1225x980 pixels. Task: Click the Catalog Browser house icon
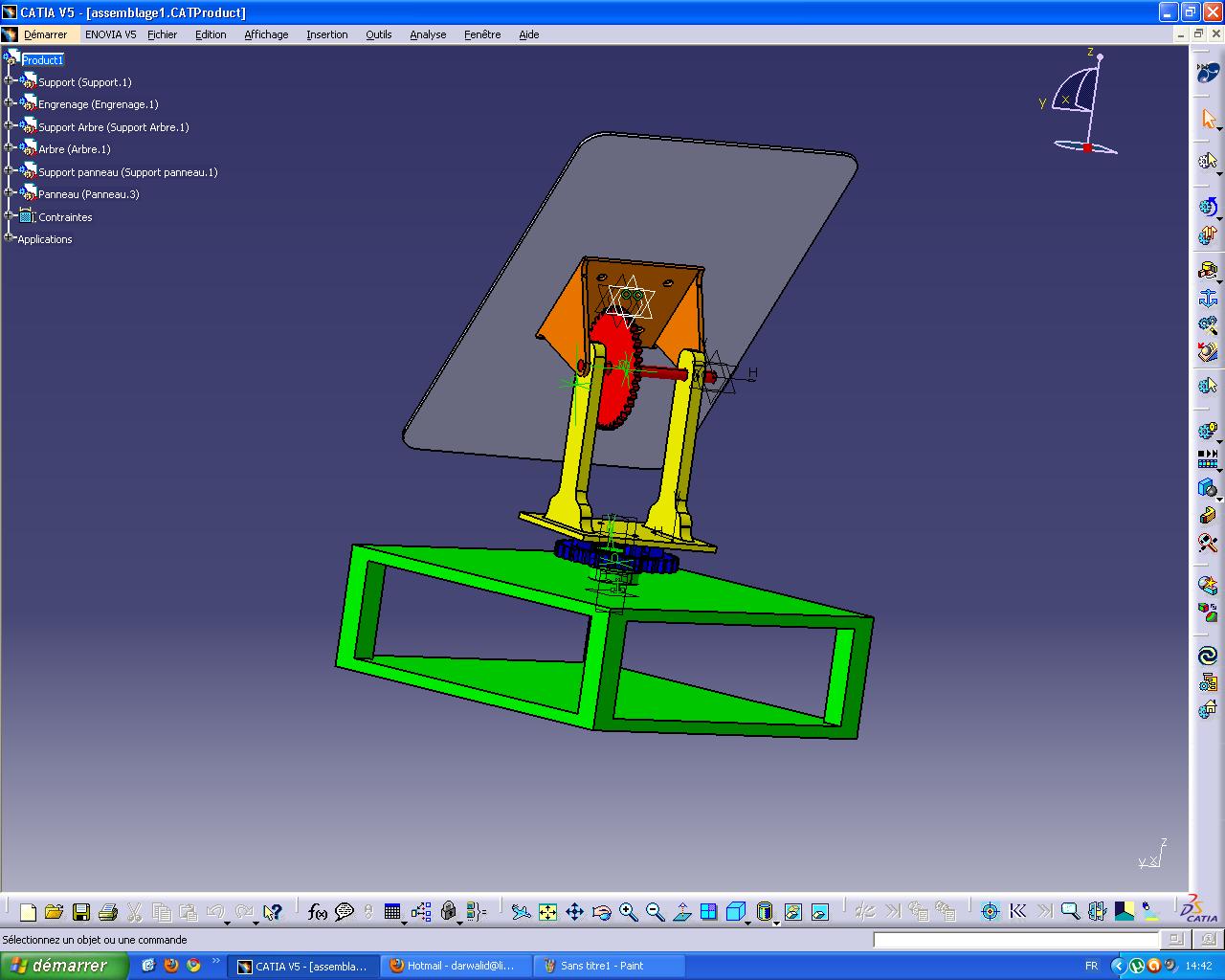(x=1208, y=709)
